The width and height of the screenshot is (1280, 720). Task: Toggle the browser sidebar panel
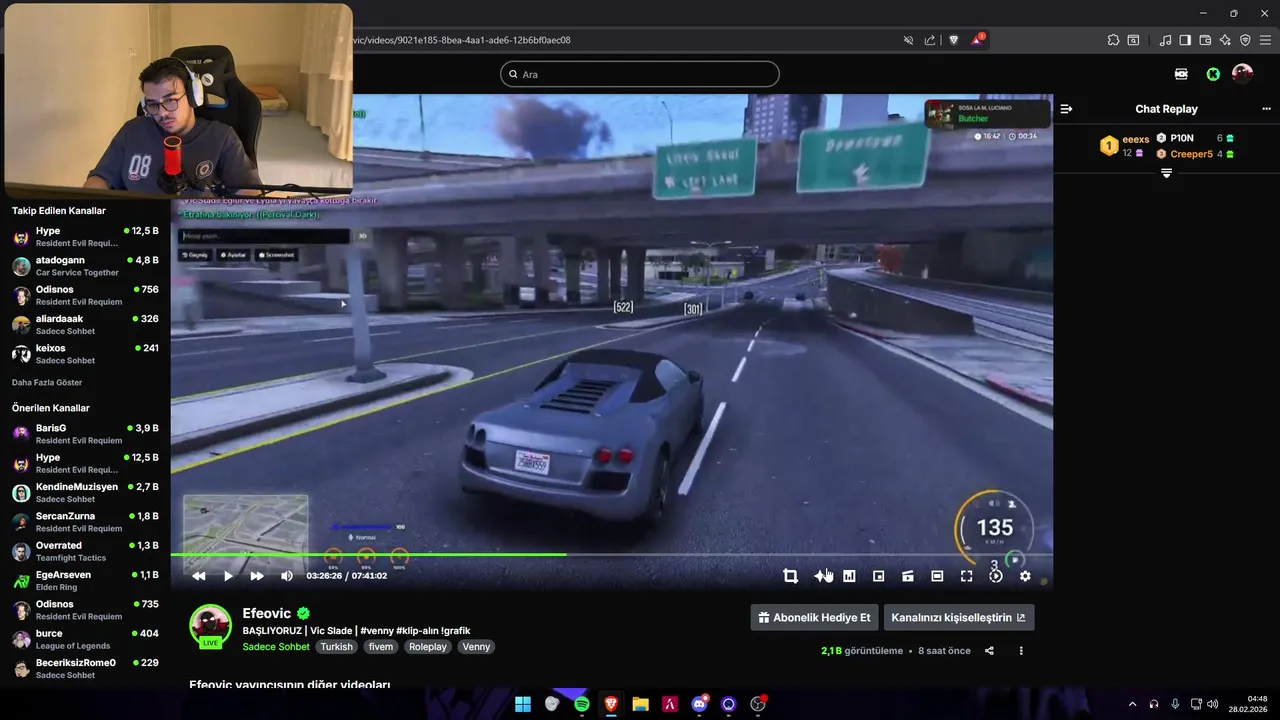coord(1185,40)
